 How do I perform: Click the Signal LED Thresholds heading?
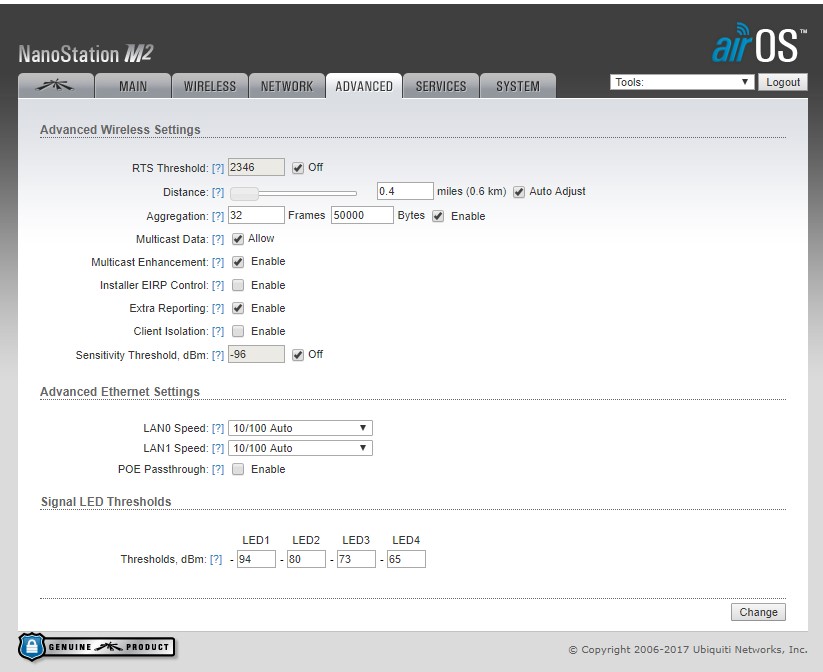pos(106,502)
